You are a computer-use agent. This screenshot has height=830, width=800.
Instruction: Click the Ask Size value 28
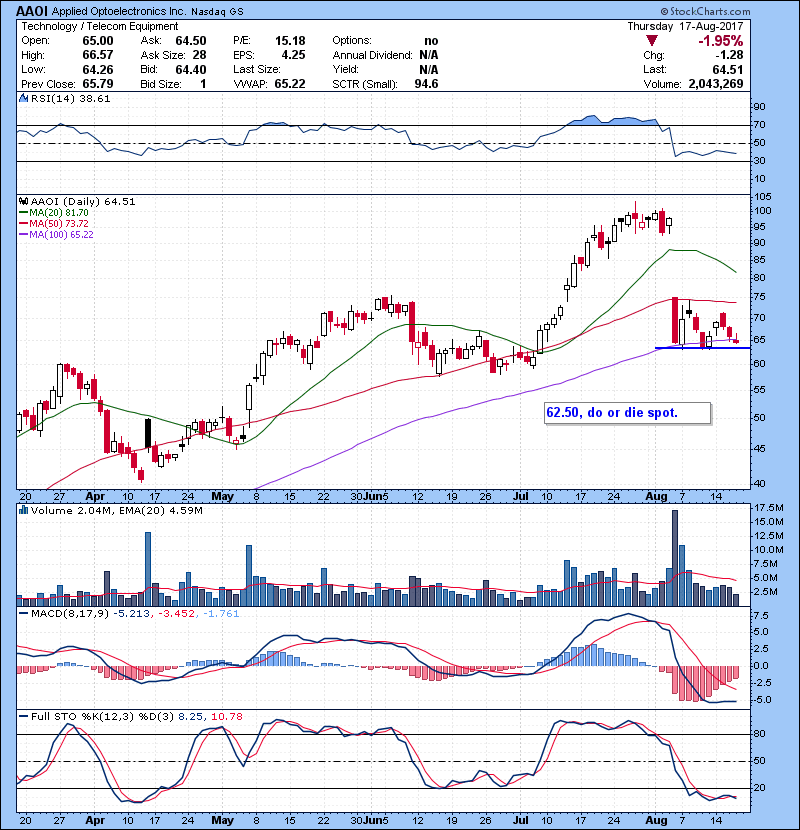pos(199,55)
